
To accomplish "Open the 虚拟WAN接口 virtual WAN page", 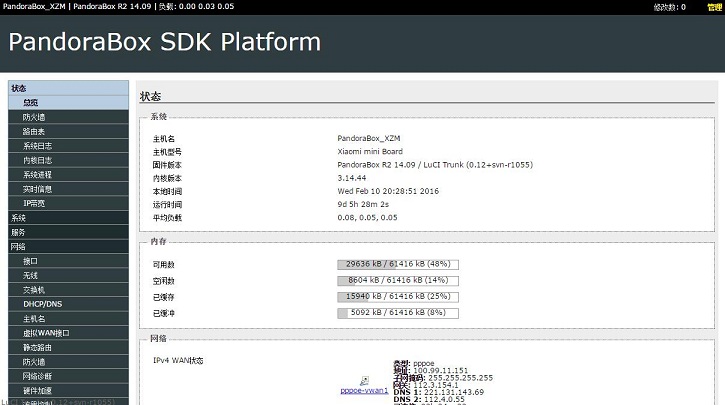I will tap(68, 333).
